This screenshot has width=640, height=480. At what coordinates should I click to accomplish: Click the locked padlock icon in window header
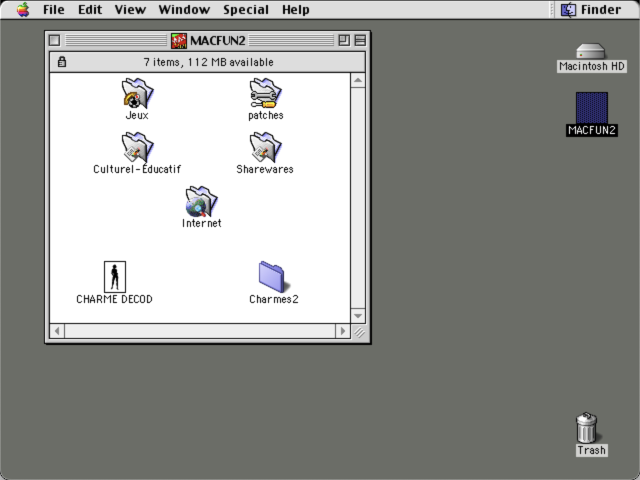(62, 62)
